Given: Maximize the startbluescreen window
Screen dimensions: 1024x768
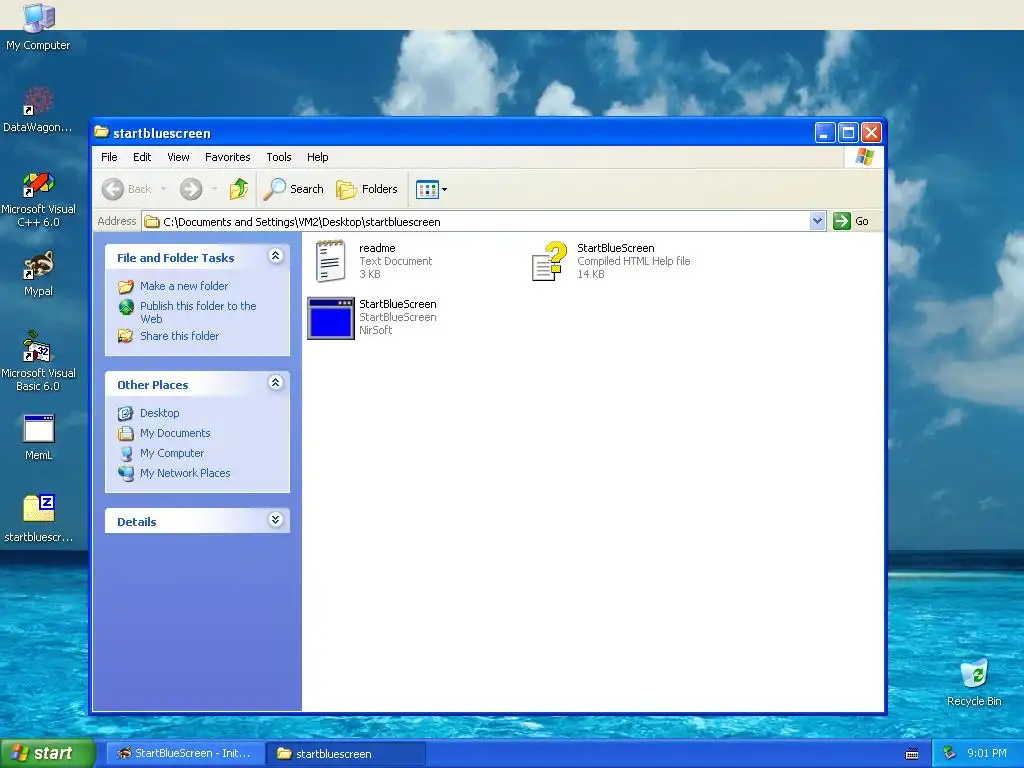Looking at the screenshot, I should pos(848,133).
